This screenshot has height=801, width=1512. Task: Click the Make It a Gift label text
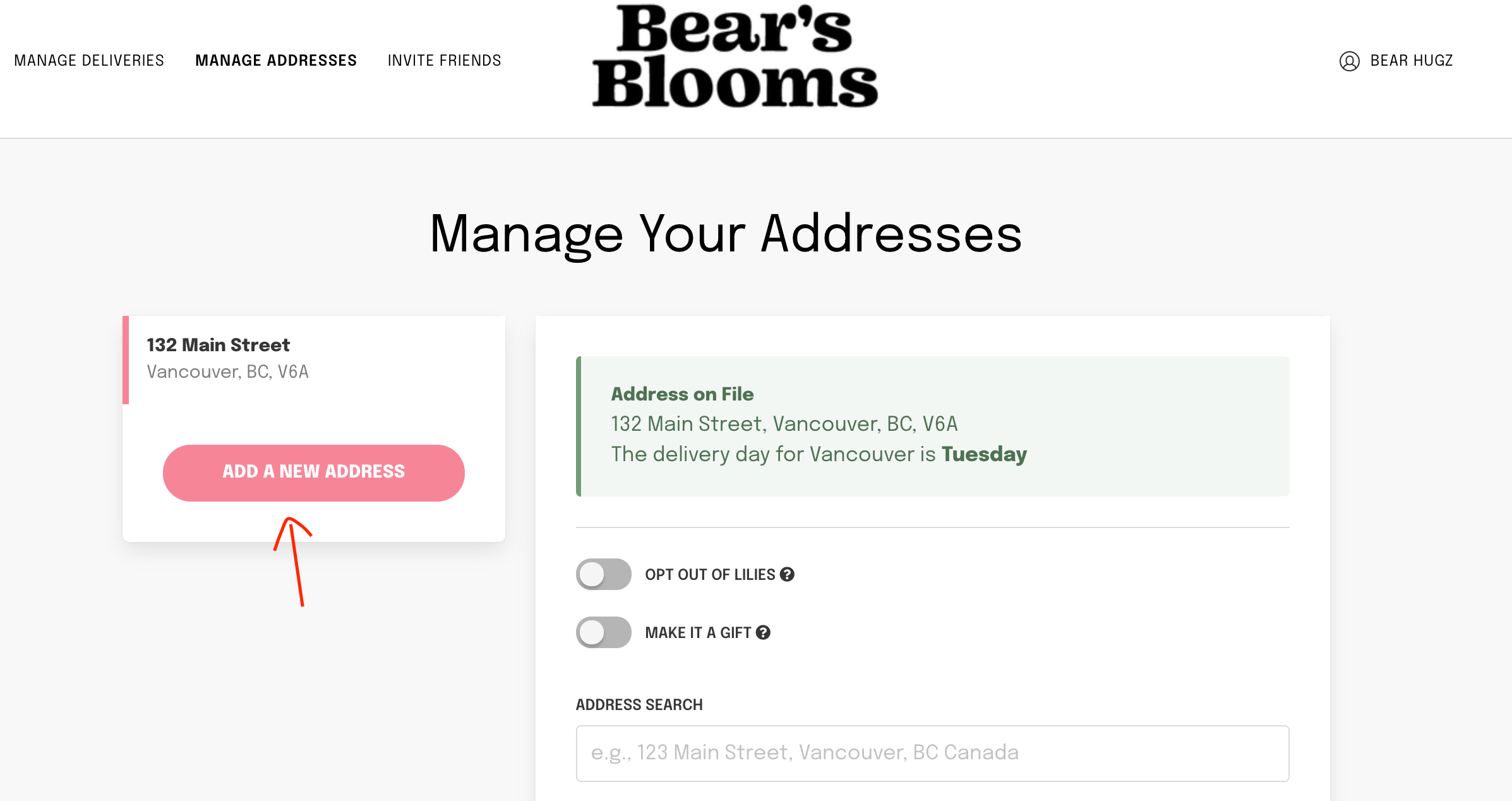pos(698,633)
